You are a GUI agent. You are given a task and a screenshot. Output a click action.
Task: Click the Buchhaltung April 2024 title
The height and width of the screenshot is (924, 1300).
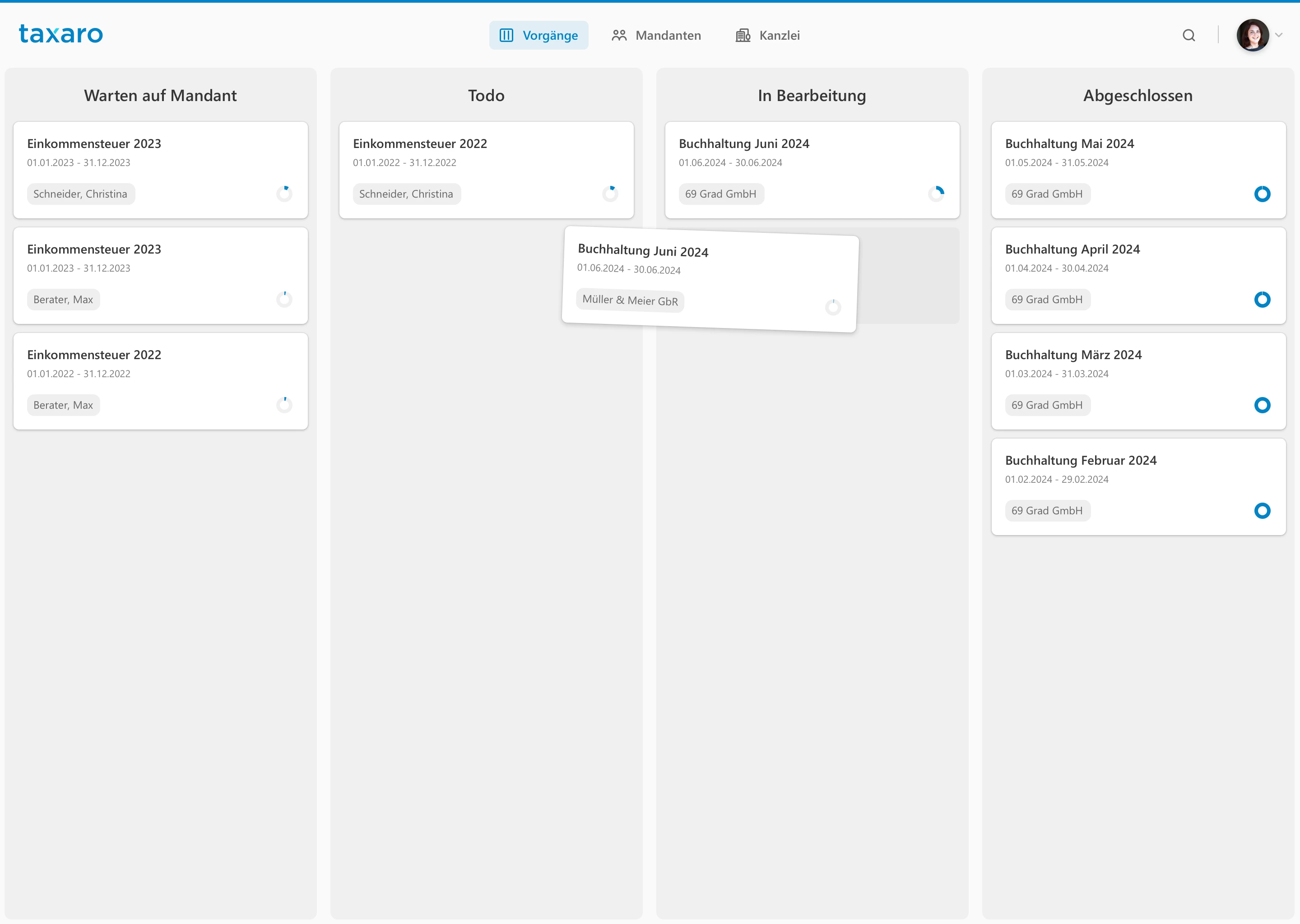pos(1072,249)
